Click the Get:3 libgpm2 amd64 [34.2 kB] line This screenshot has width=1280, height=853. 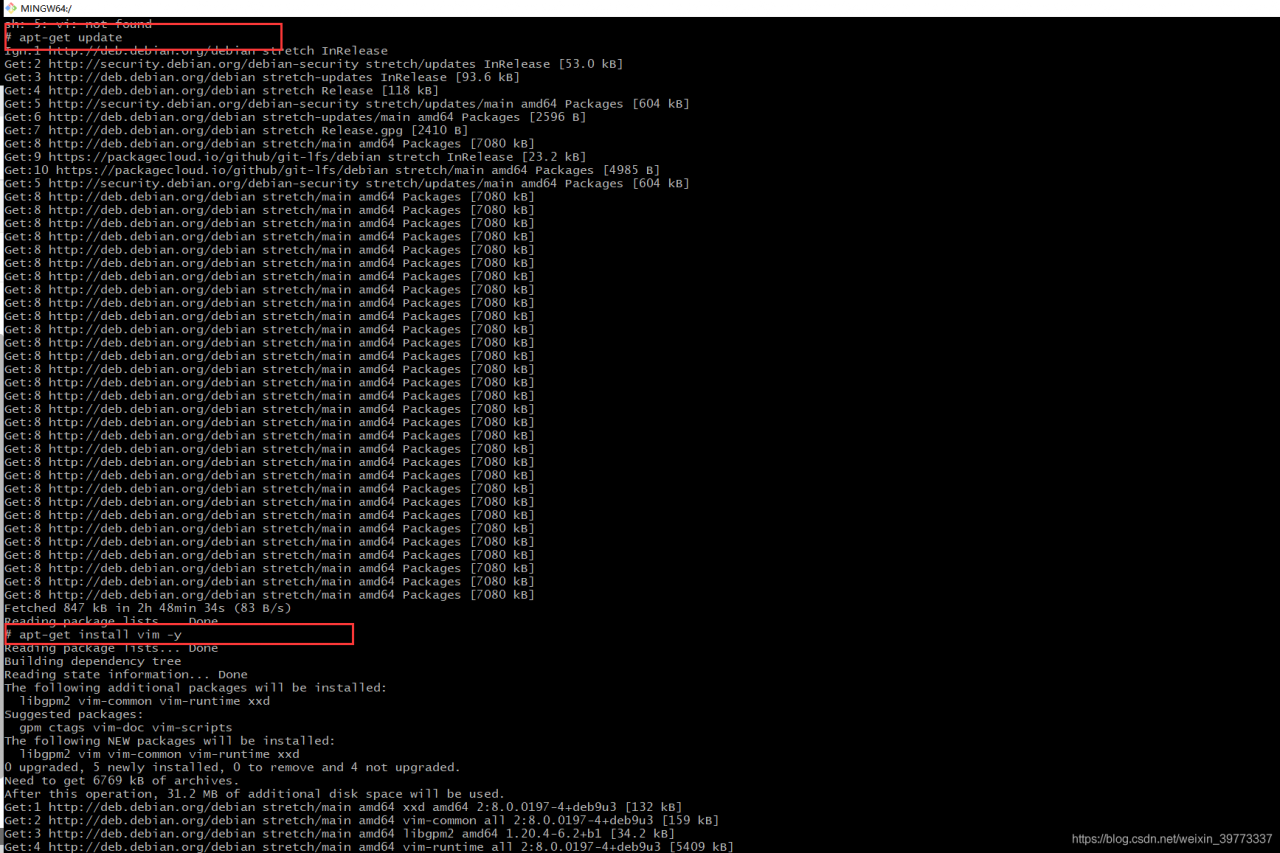(339, 834)
